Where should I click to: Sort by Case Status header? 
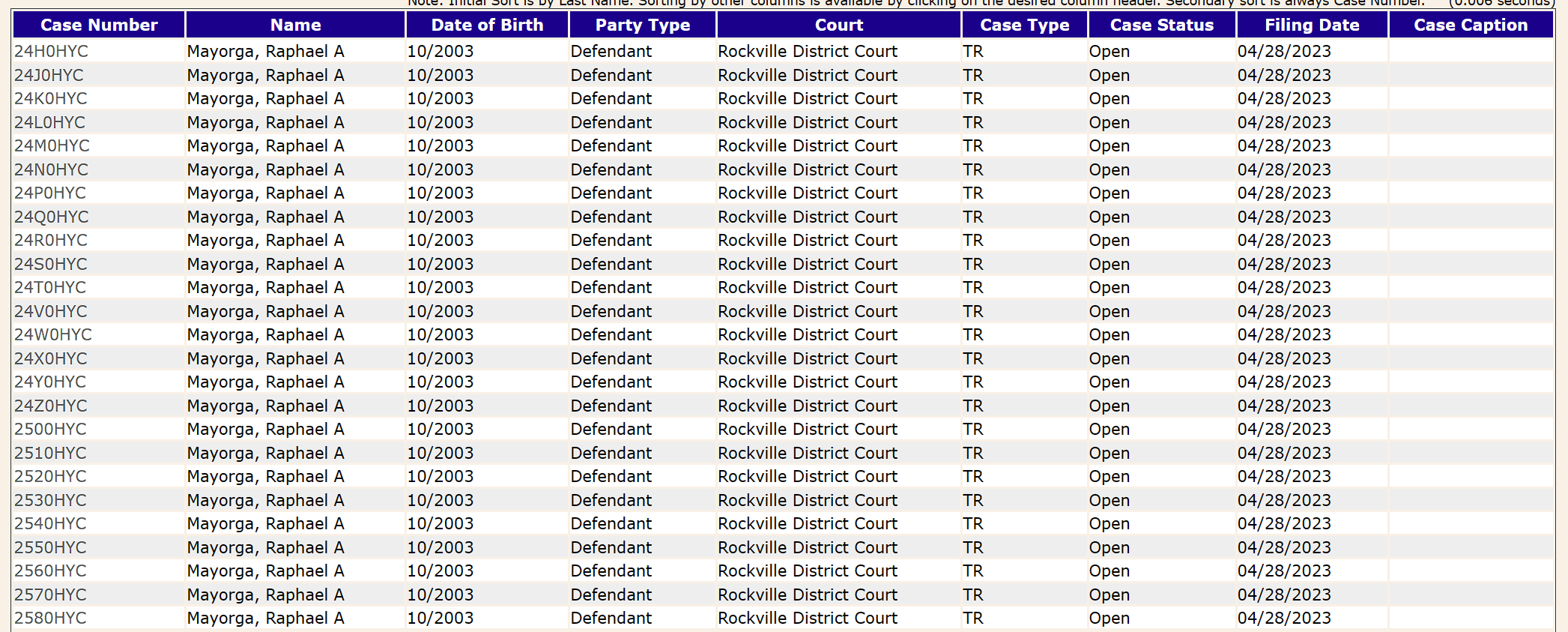pos(1161,25)
